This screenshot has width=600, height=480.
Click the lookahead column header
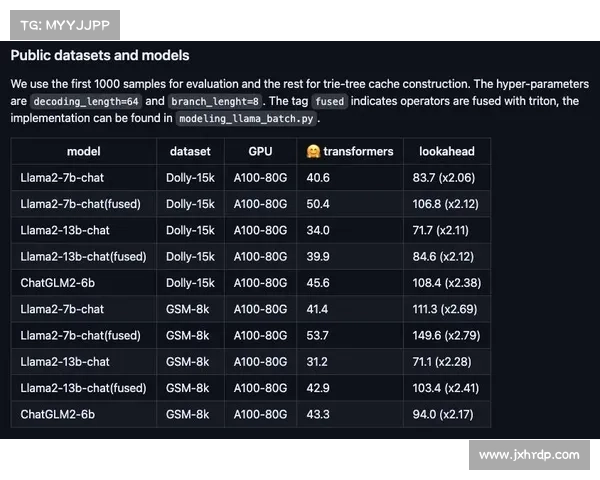click(x=447, y=152)
